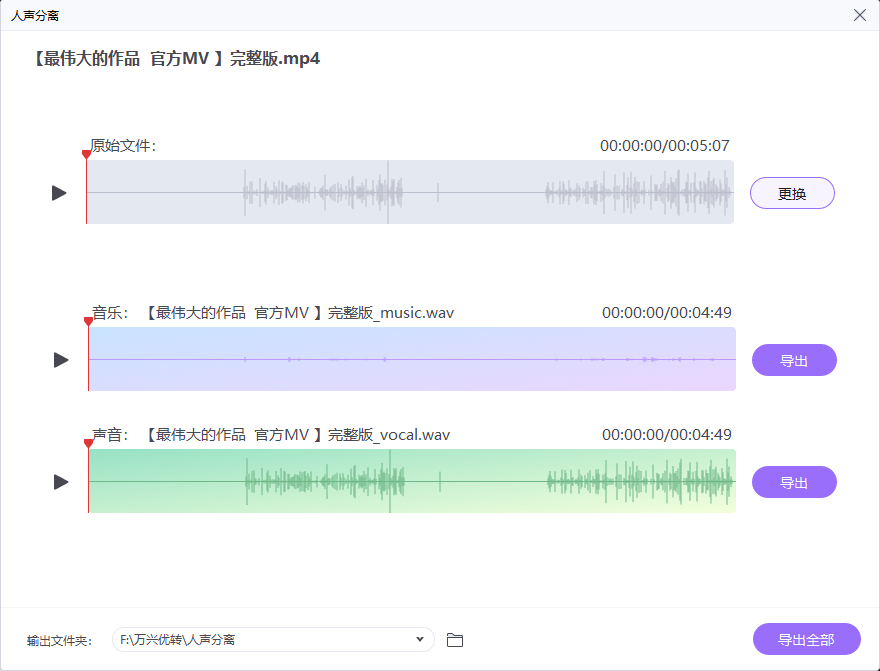Click 导出全部 to export all tracks
The height and width of the screenshot is (671, 880).
[806, 639]
